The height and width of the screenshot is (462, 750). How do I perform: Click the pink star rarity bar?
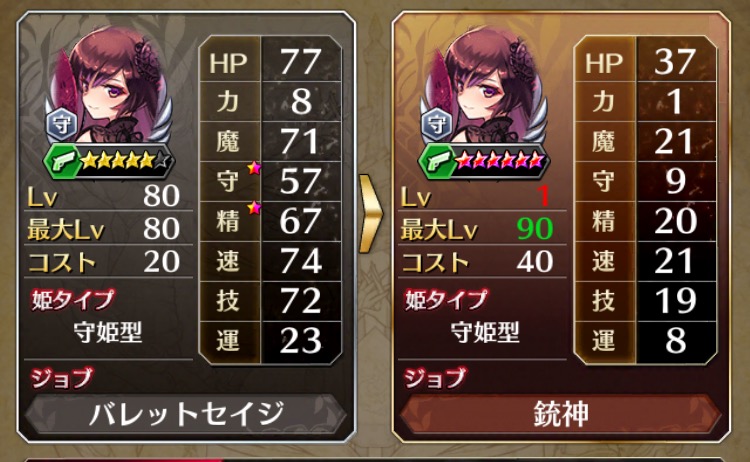coord(500,161)
